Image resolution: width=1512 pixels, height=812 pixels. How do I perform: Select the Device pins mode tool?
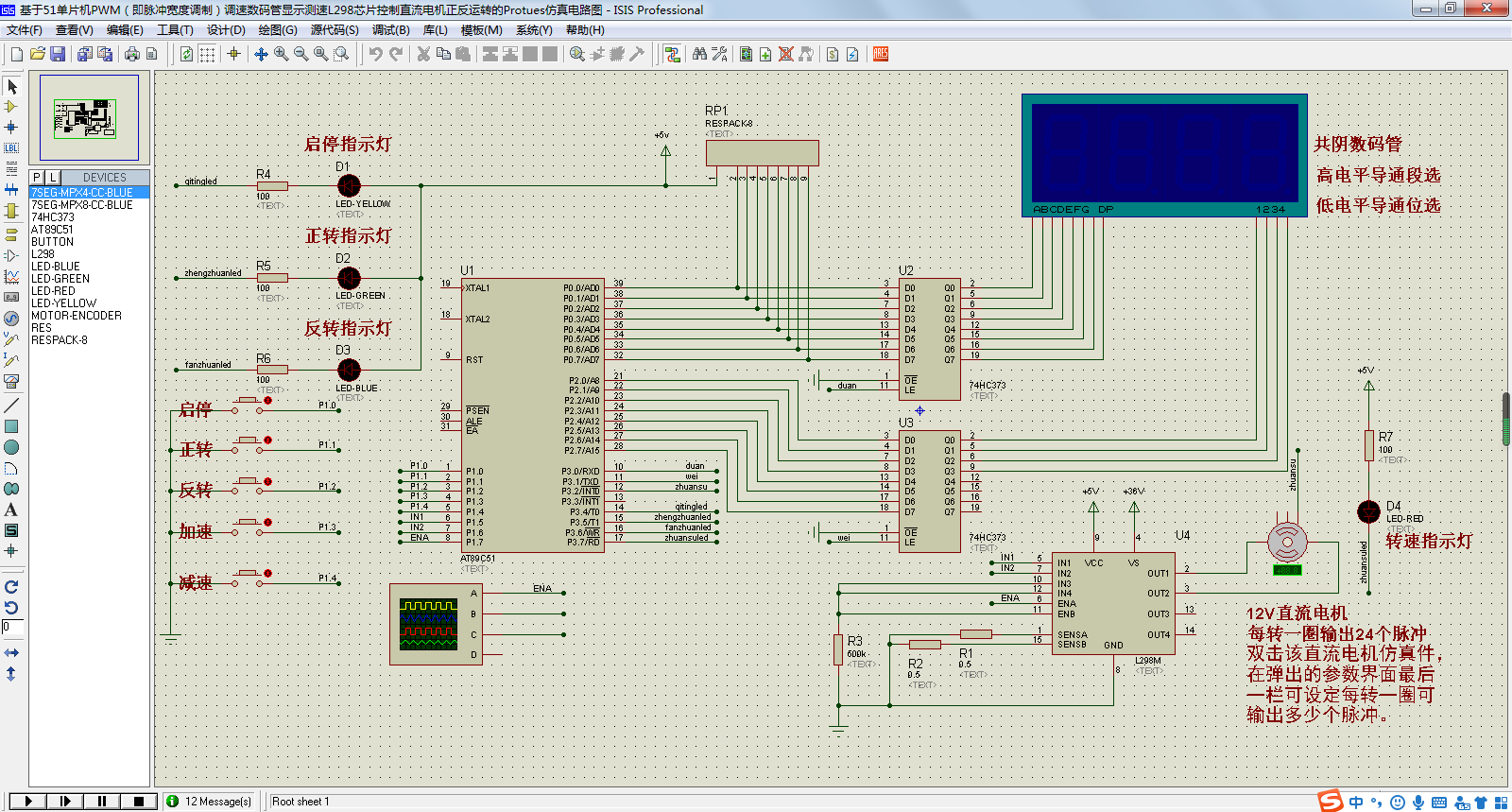pos(11,255)
